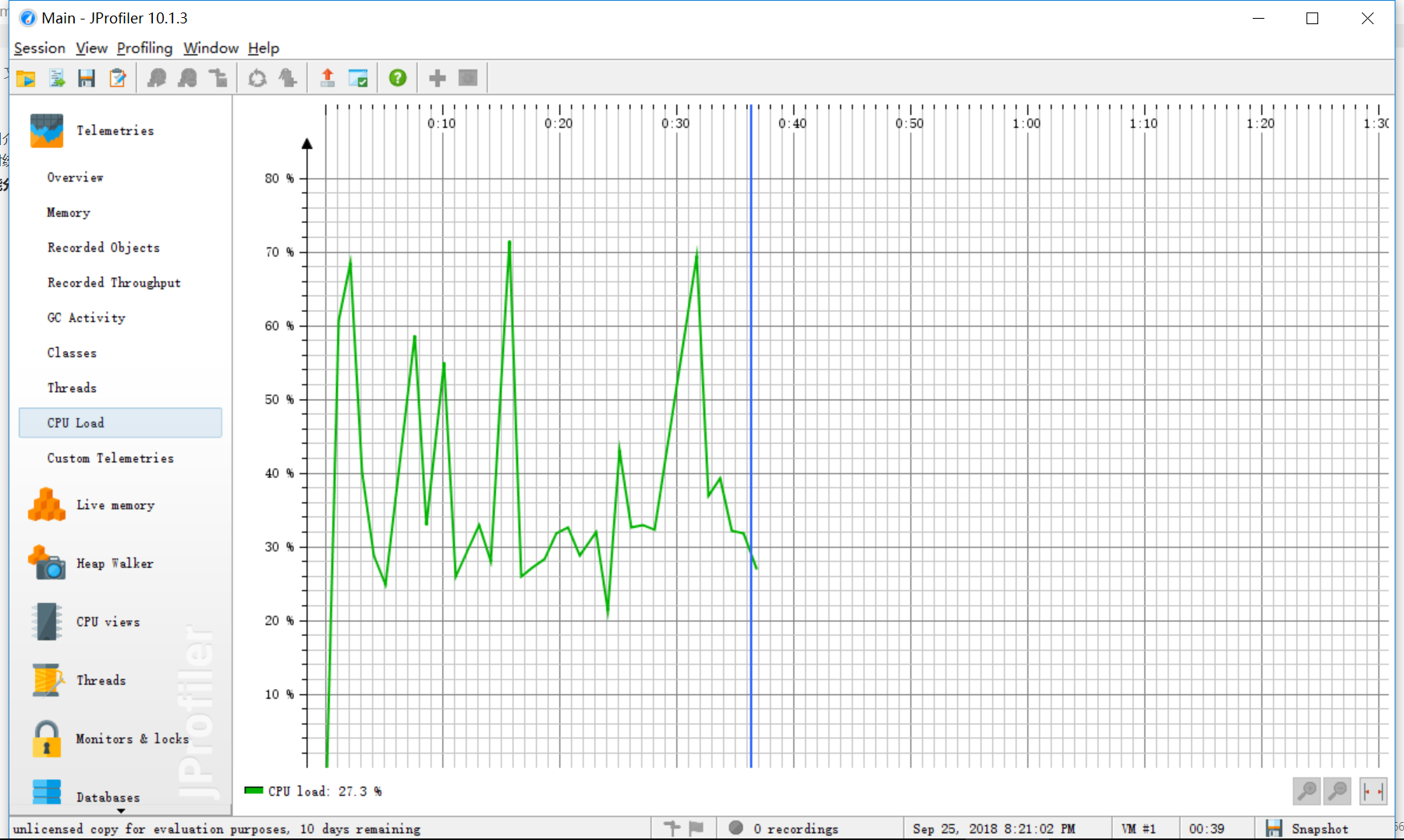Click the Add Bookmark pin toolbar icon
1404x840 pixels.
click(288, 78)
